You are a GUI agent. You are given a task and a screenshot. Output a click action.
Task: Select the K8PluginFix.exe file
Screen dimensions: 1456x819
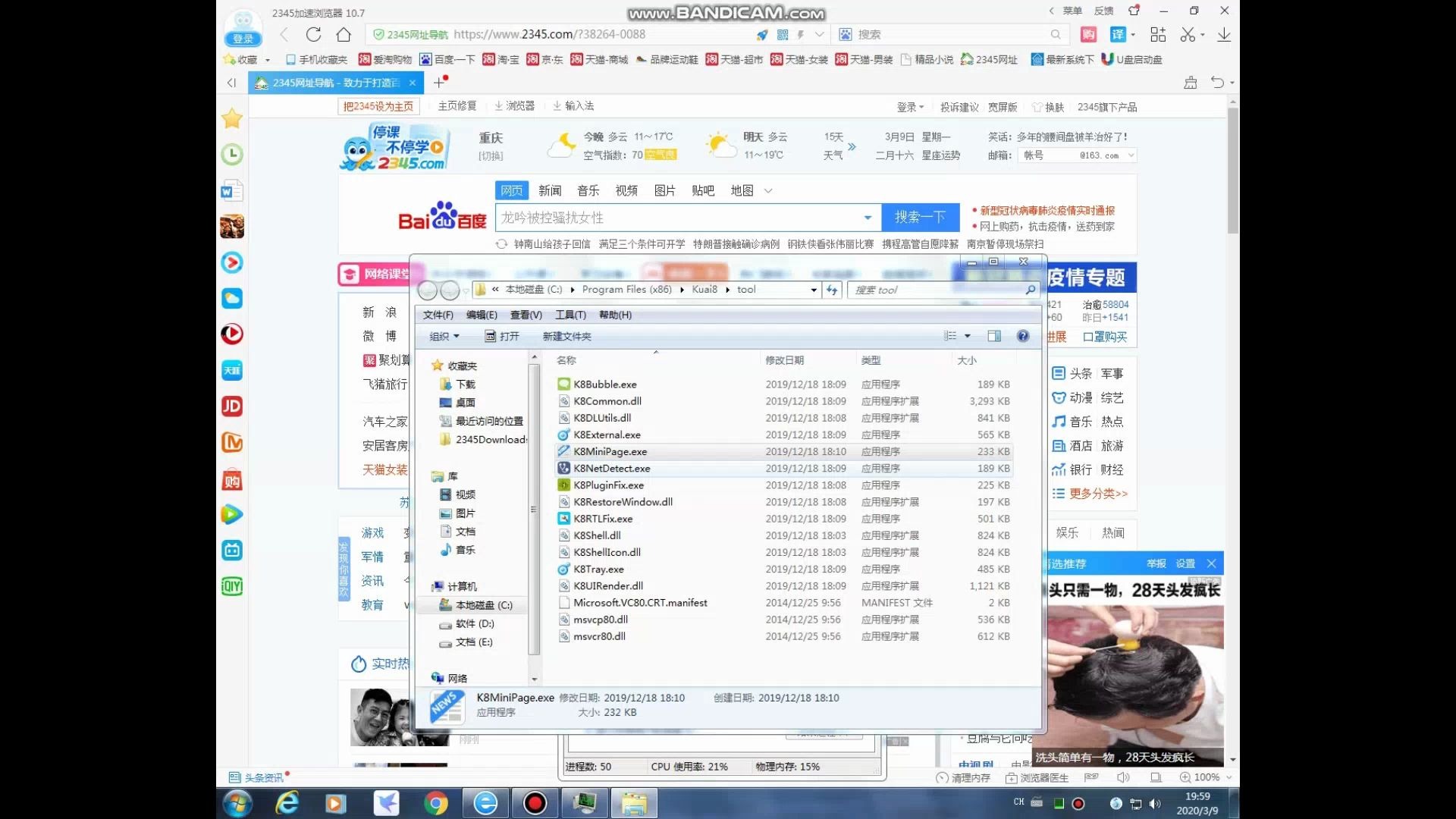coord(608,485)
